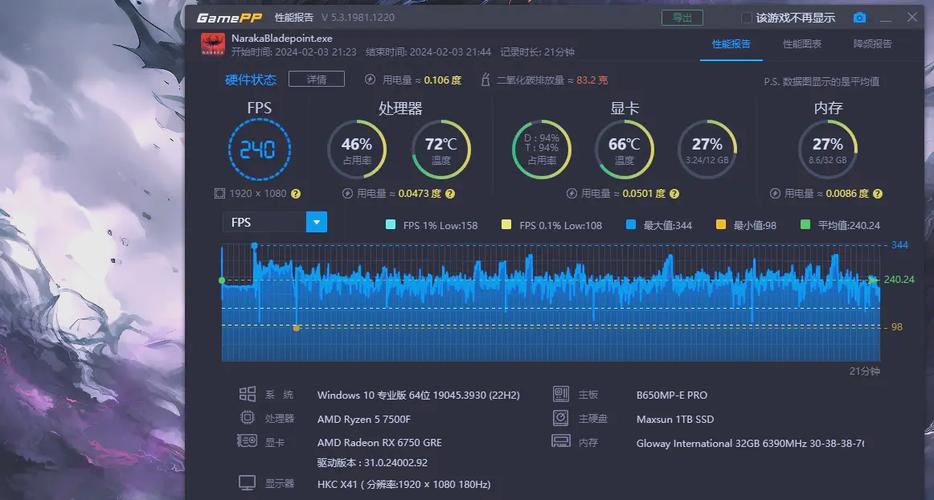Viewport: 934px width, 500px height.
Task: Click CO2 emission value 83.2 克
Action: [x=592, y=80]
